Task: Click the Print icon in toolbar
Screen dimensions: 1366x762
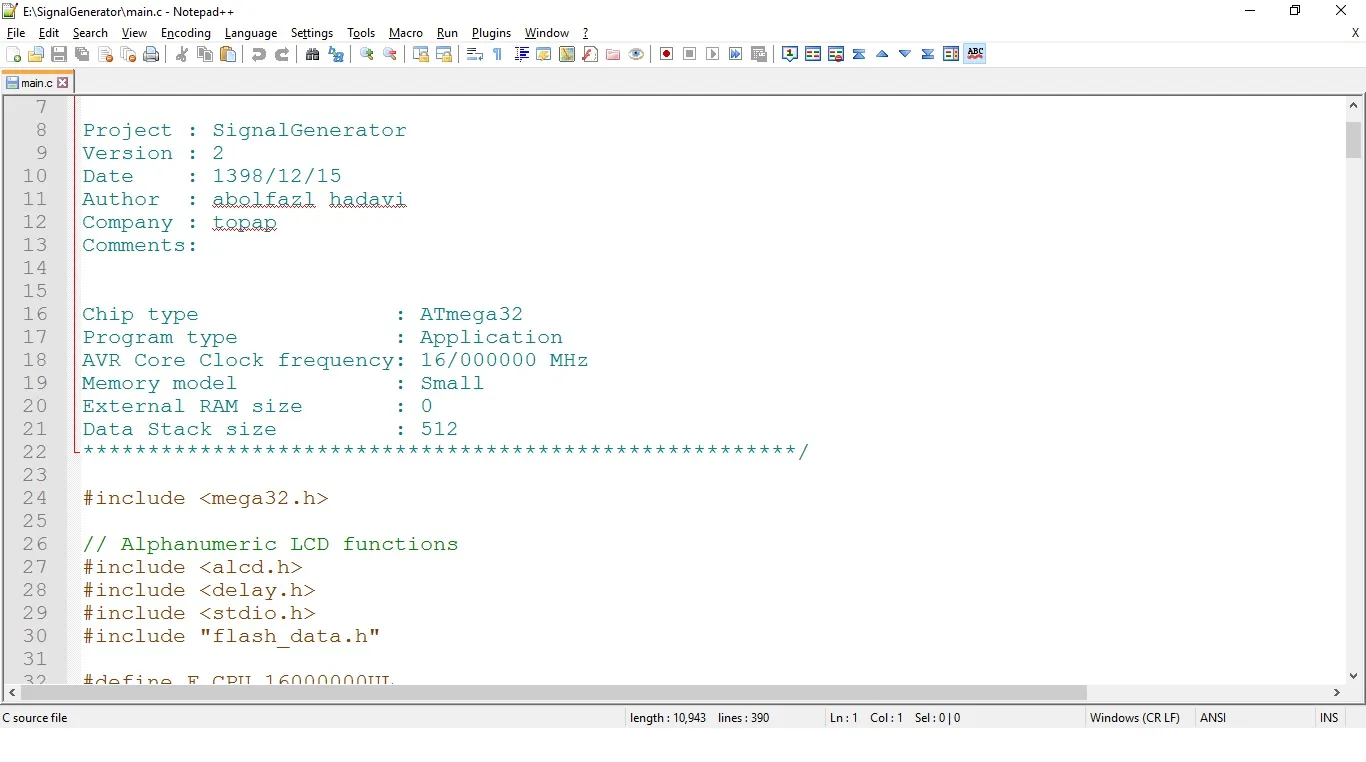Action: tap(151, 54)
